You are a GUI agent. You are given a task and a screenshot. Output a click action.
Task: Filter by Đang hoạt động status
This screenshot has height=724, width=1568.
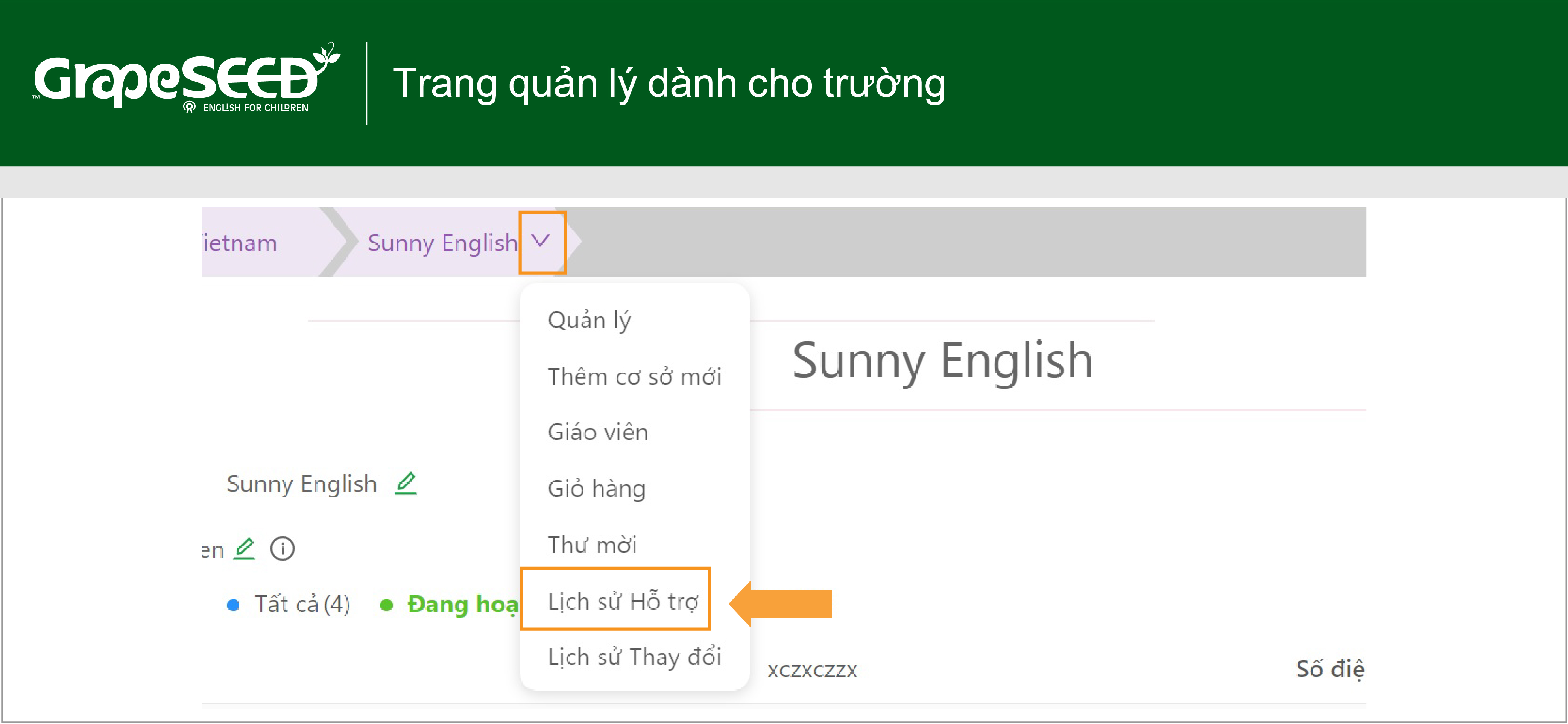[463, 605]
